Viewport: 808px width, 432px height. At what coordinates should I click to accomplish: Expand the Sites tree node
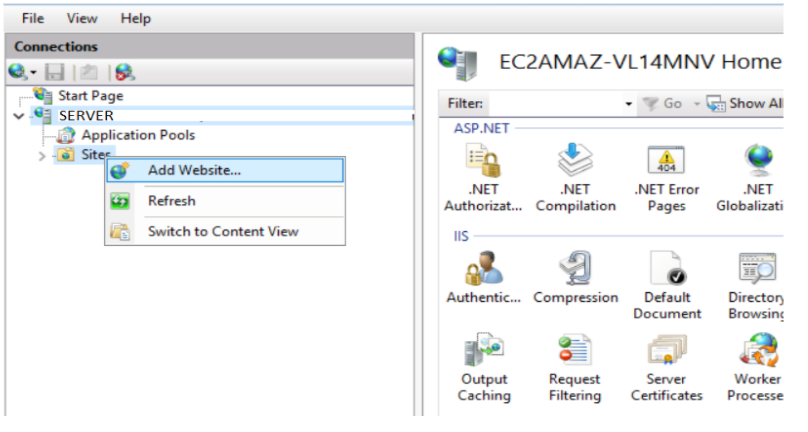tap(42, 156)
